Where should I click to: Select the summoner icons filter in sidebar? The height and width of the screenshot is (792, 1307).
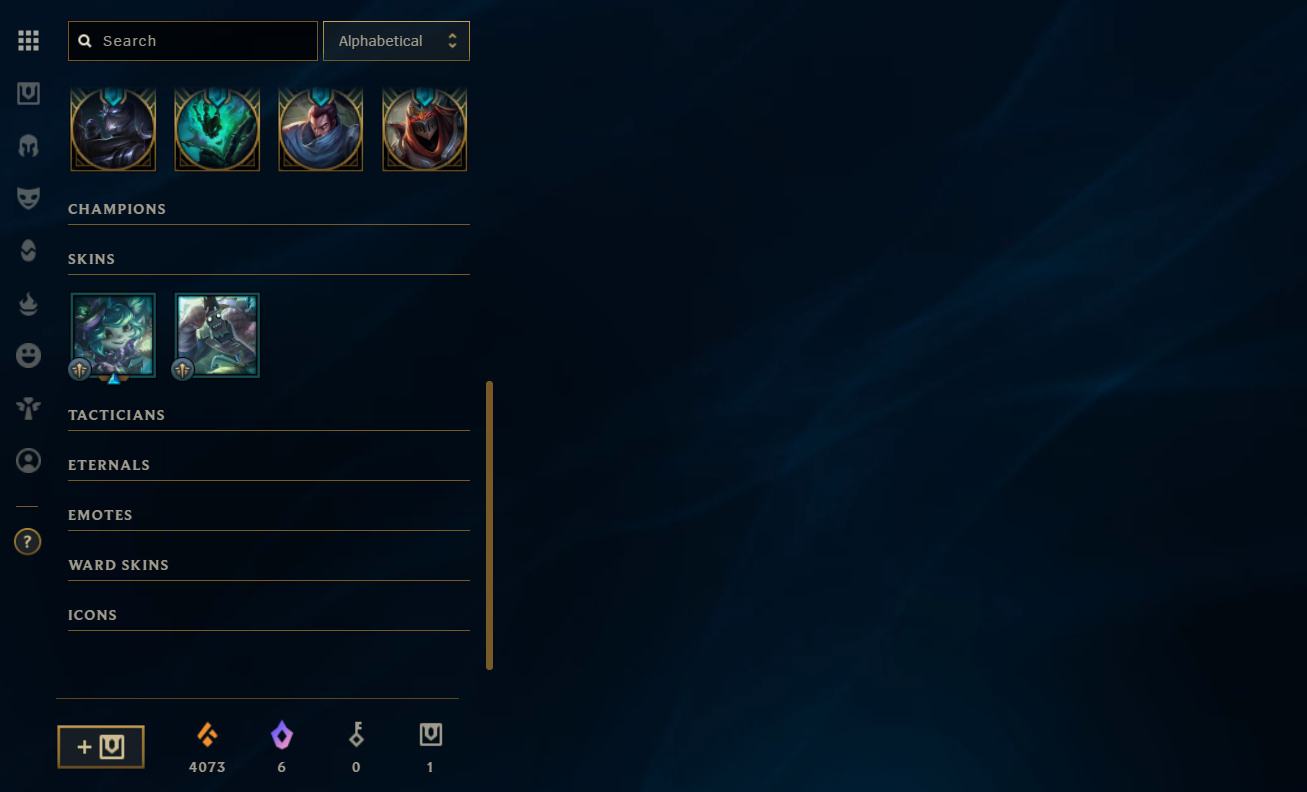pos(28,460)
